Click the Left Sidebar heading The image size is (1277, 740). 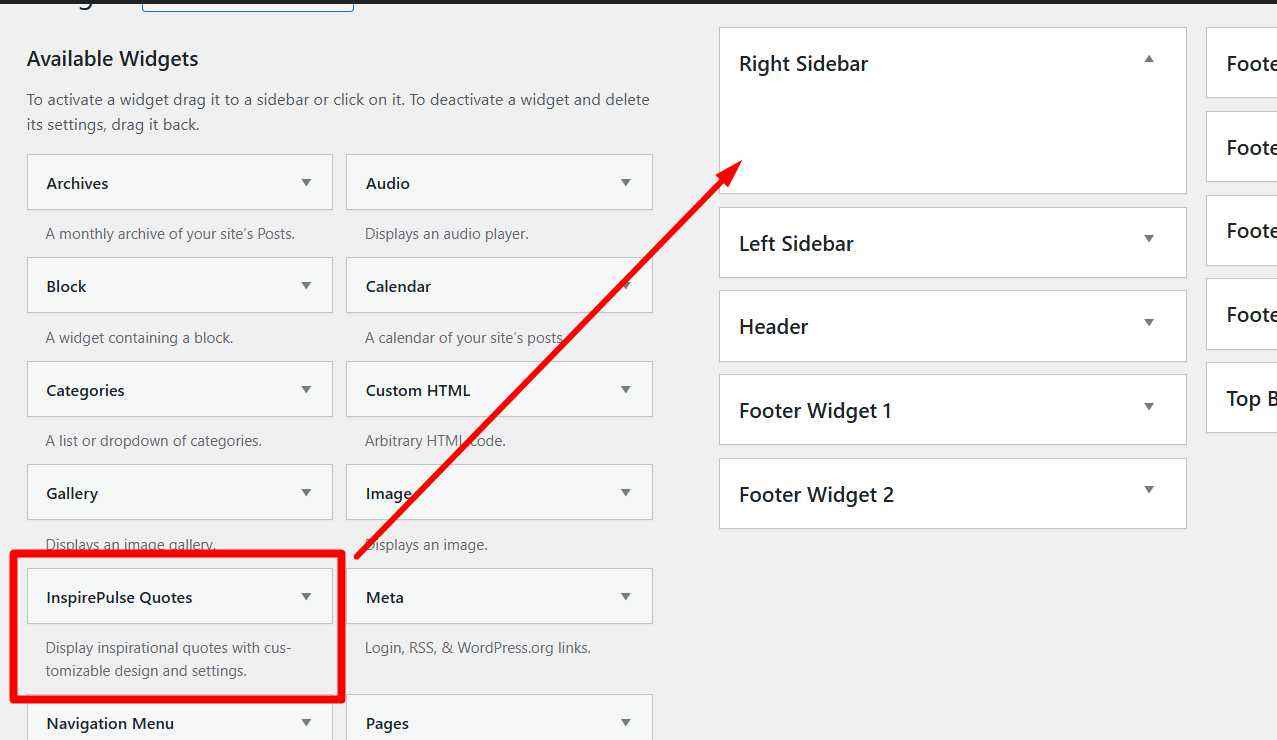796,243
